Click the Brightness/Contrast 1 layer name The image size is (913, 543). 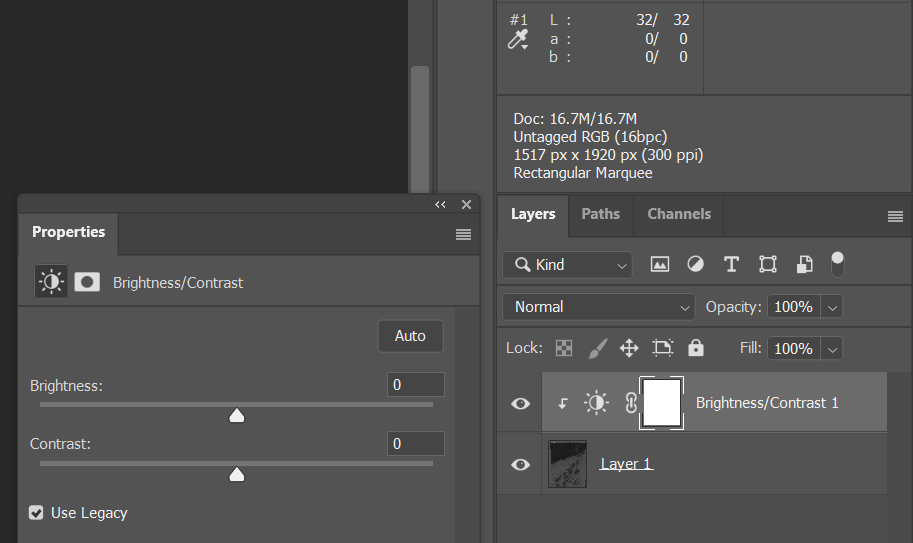point(767,403)
